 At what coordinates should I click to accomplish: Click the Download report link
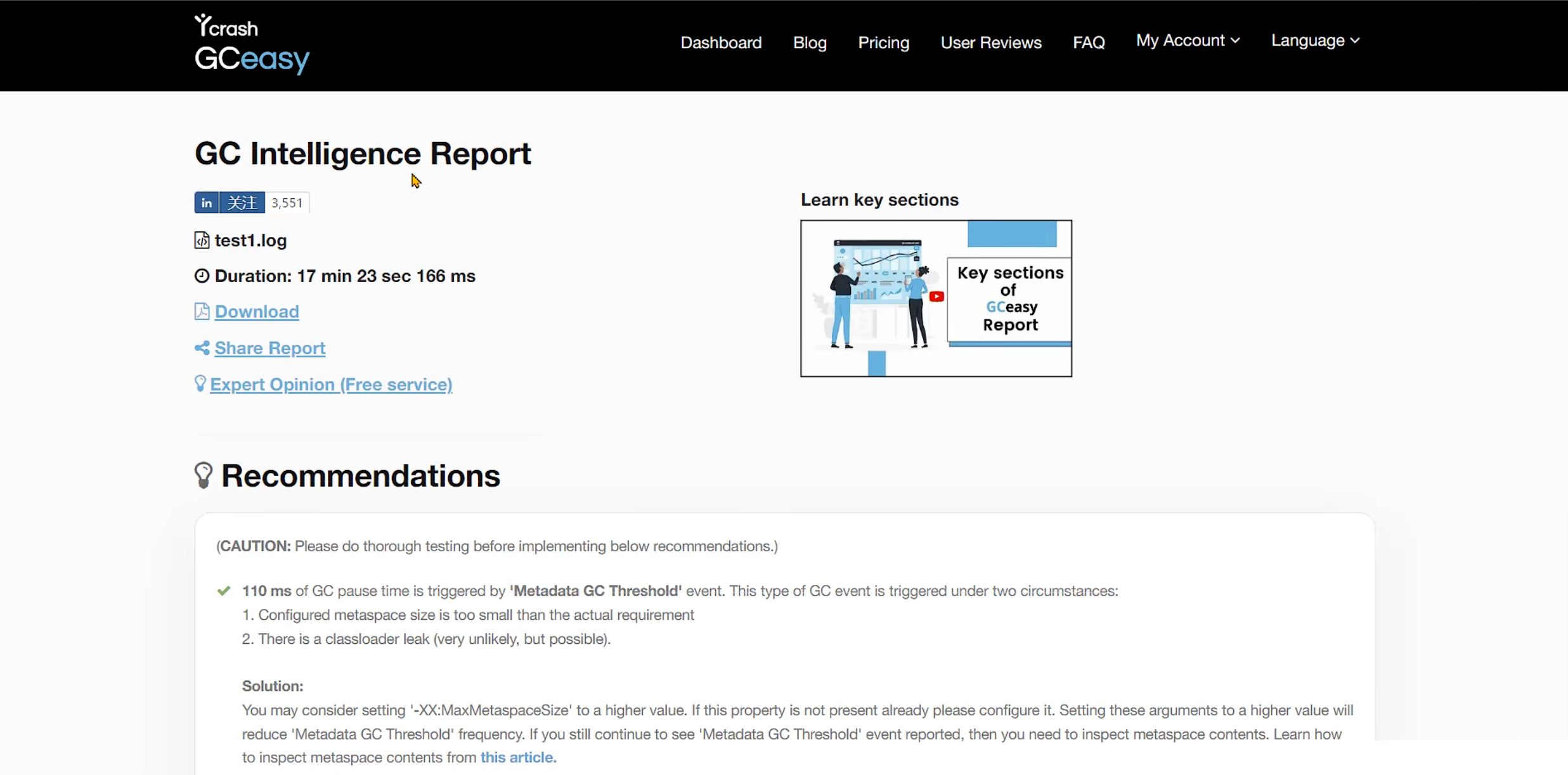(257, 312)
